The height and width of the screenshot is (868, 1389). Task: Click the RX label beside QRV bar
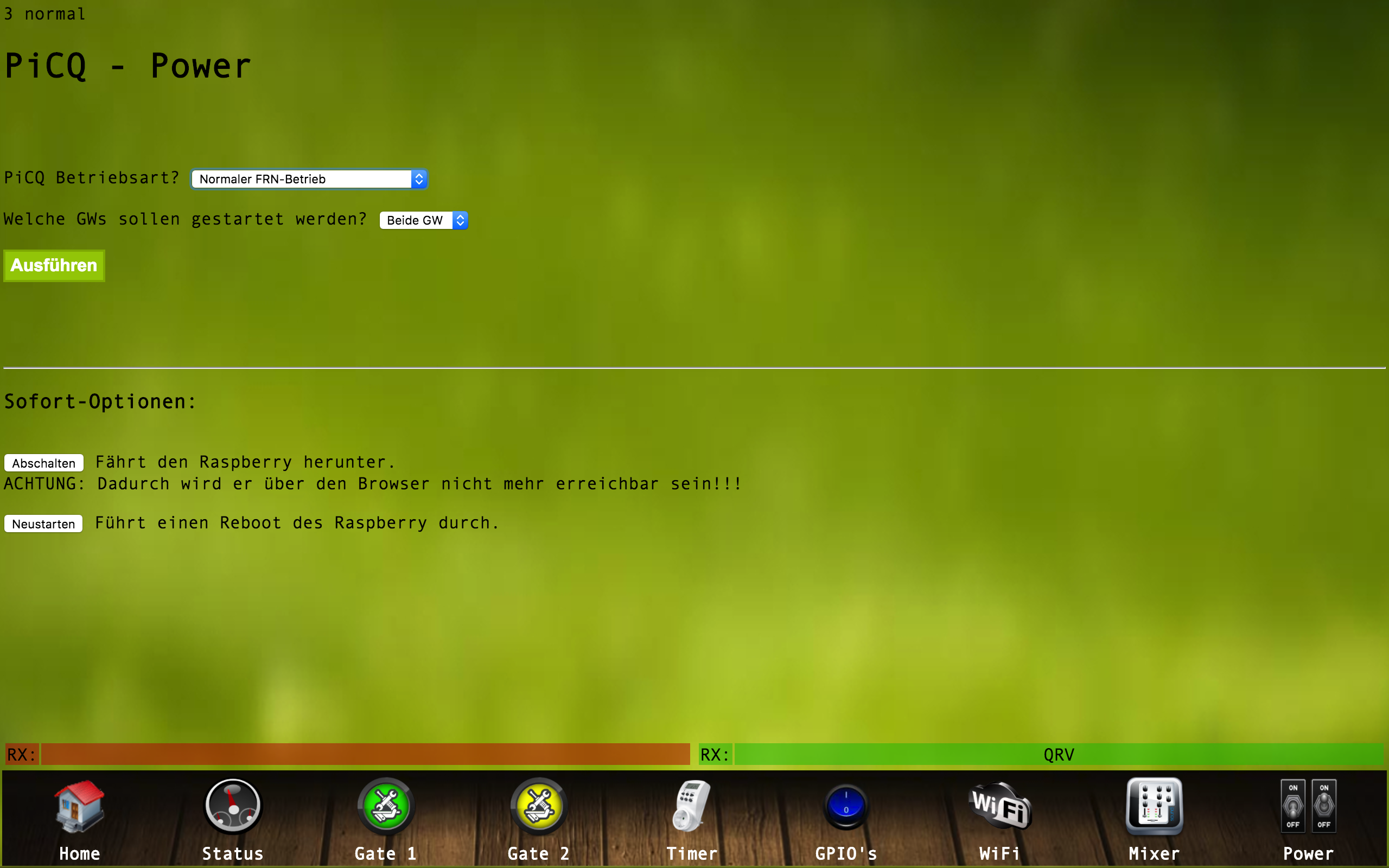tap(715, 754)
